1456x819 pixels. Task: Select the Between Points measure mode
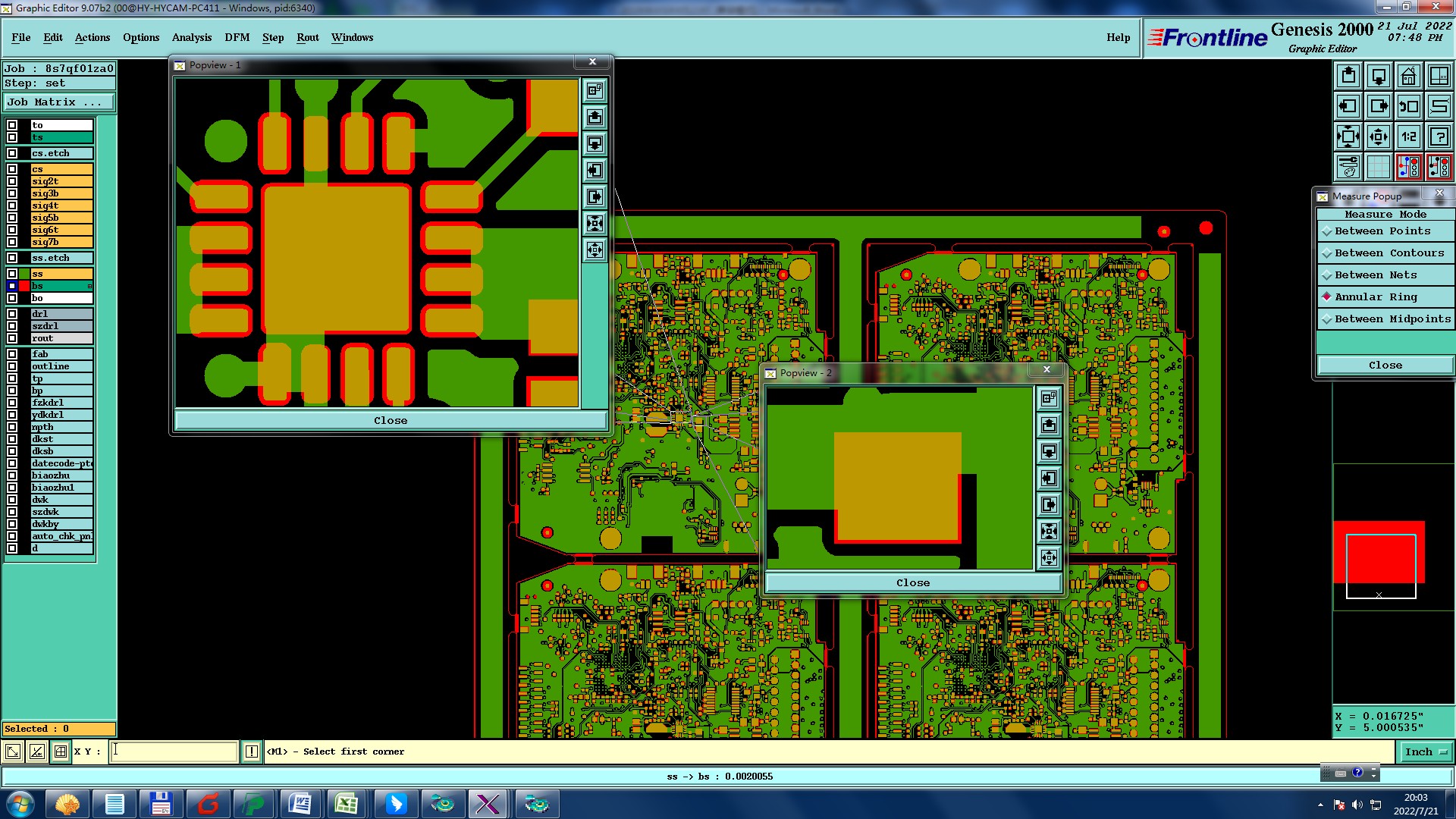tap(1382, 231)
